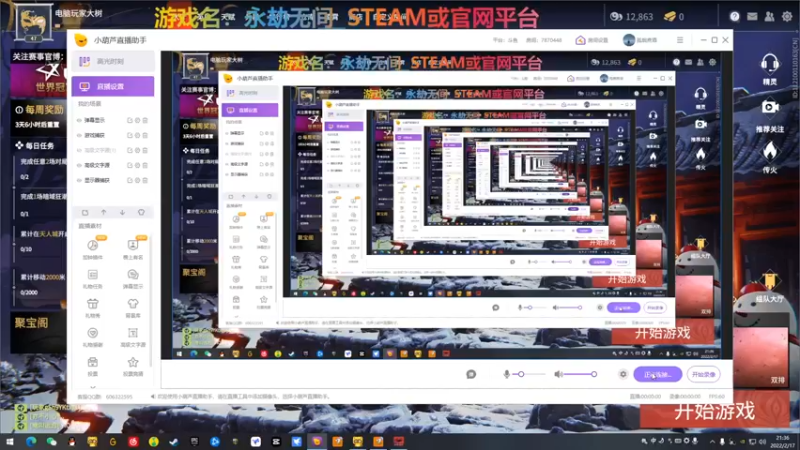This screenshot has width=800, height=450.
Task: Add the clock-icon timer plugin material
Action: pyautogui.click(x=92, y=249)
